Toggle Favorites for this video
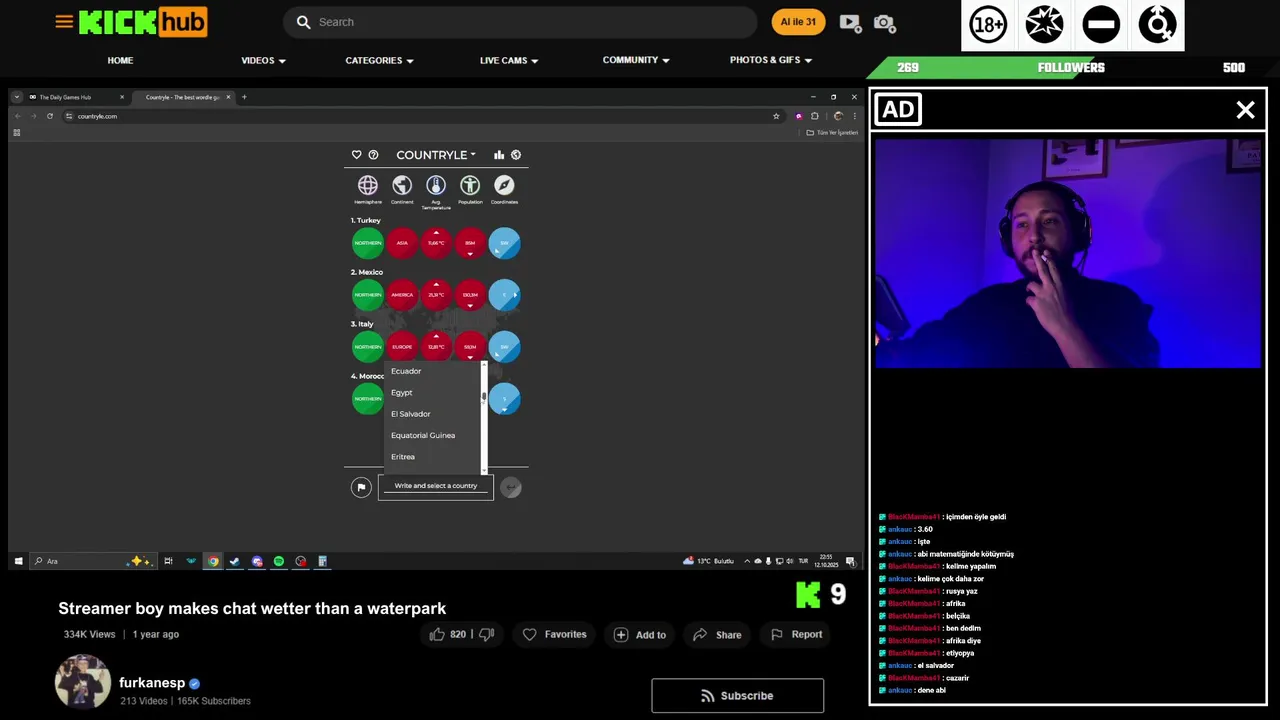 554,634
